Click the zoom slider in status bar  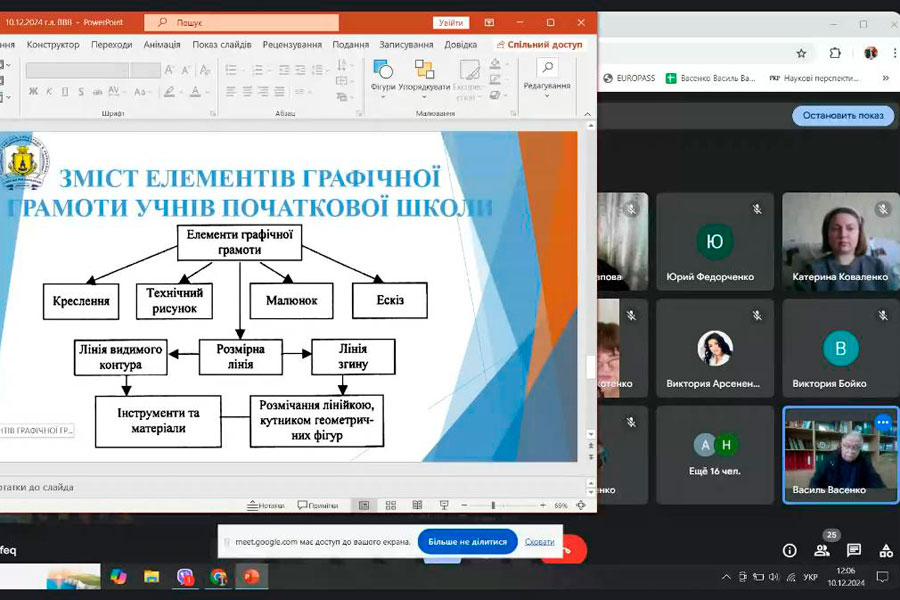(494, 505)
